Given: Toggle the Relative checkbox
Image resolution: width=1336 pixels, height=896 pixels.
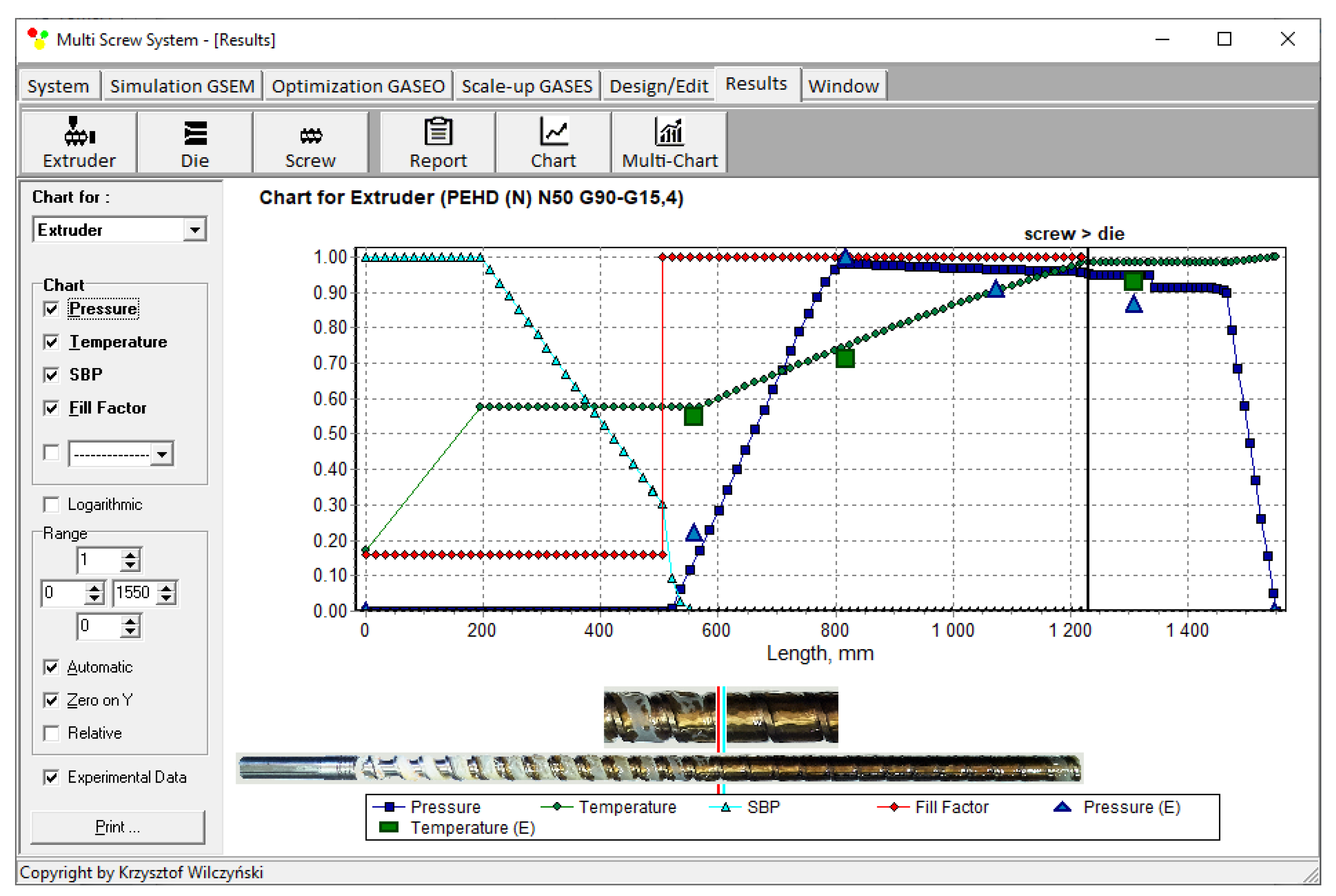Looking at the screenshot, I should (51, 733).
